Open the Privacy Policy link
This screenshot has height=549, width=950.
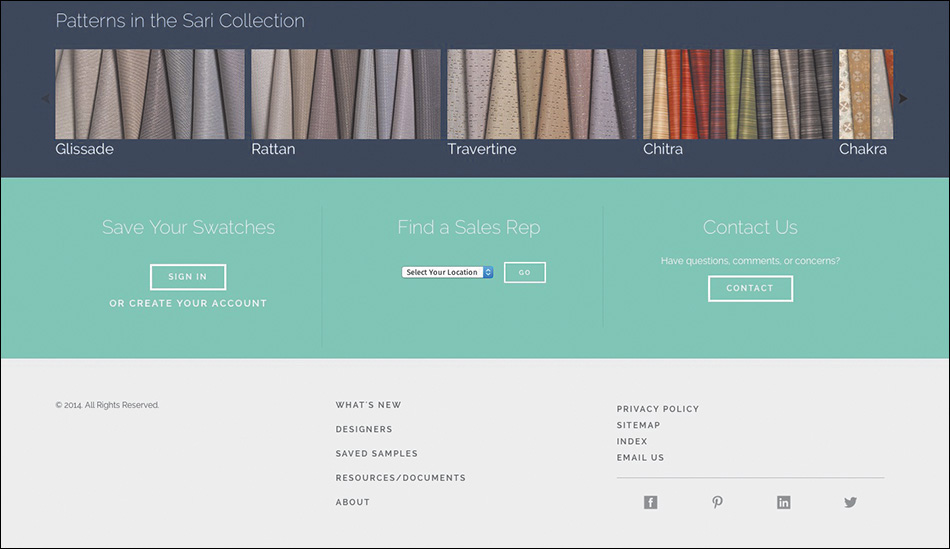[657, 409]
